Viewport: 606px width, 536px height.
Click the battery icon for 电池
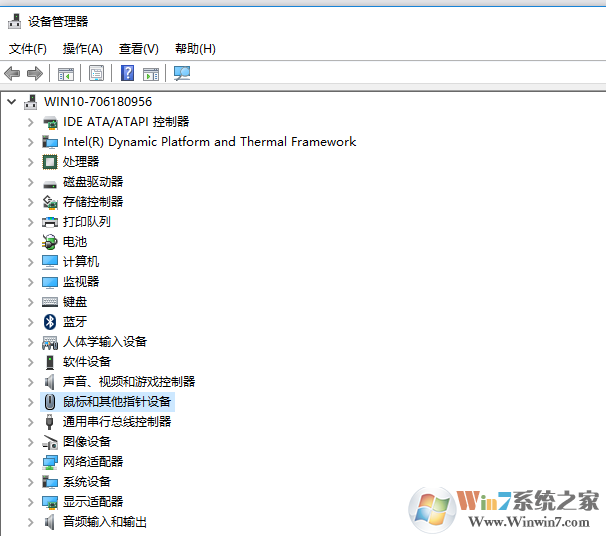[49, 242]
